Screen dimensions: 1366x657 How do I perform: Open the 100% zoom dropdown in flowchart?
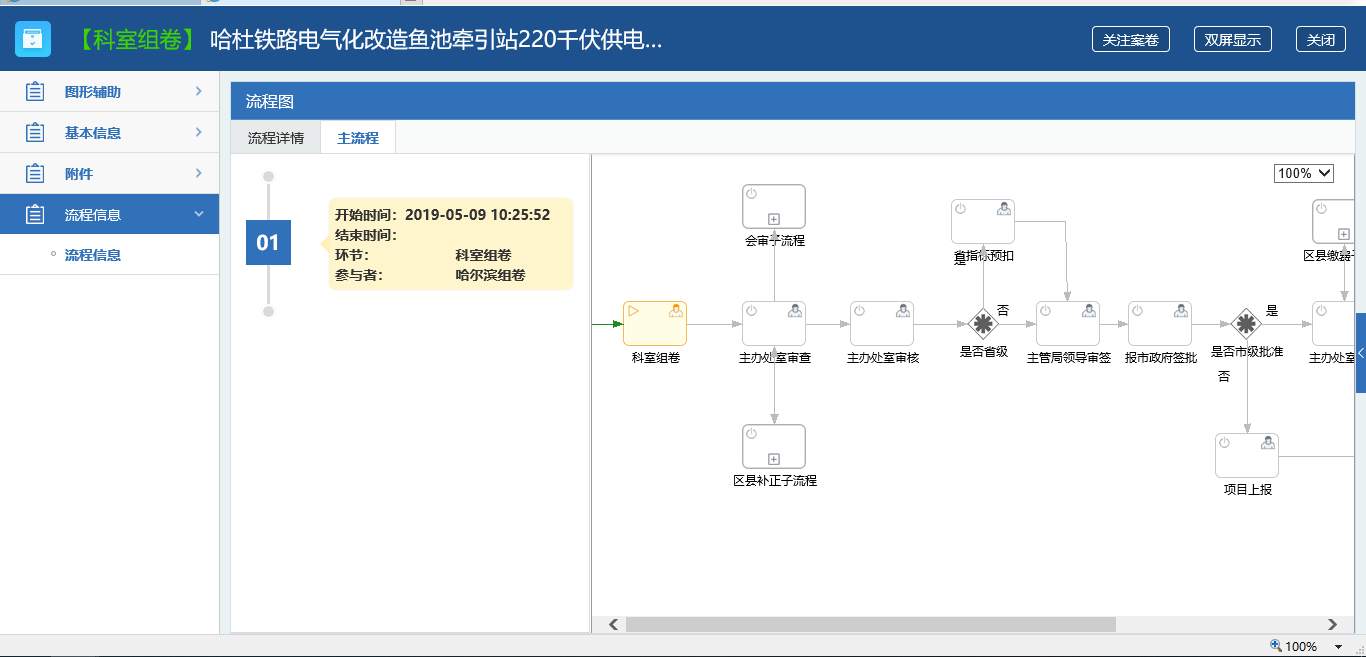pos(1303,173)
